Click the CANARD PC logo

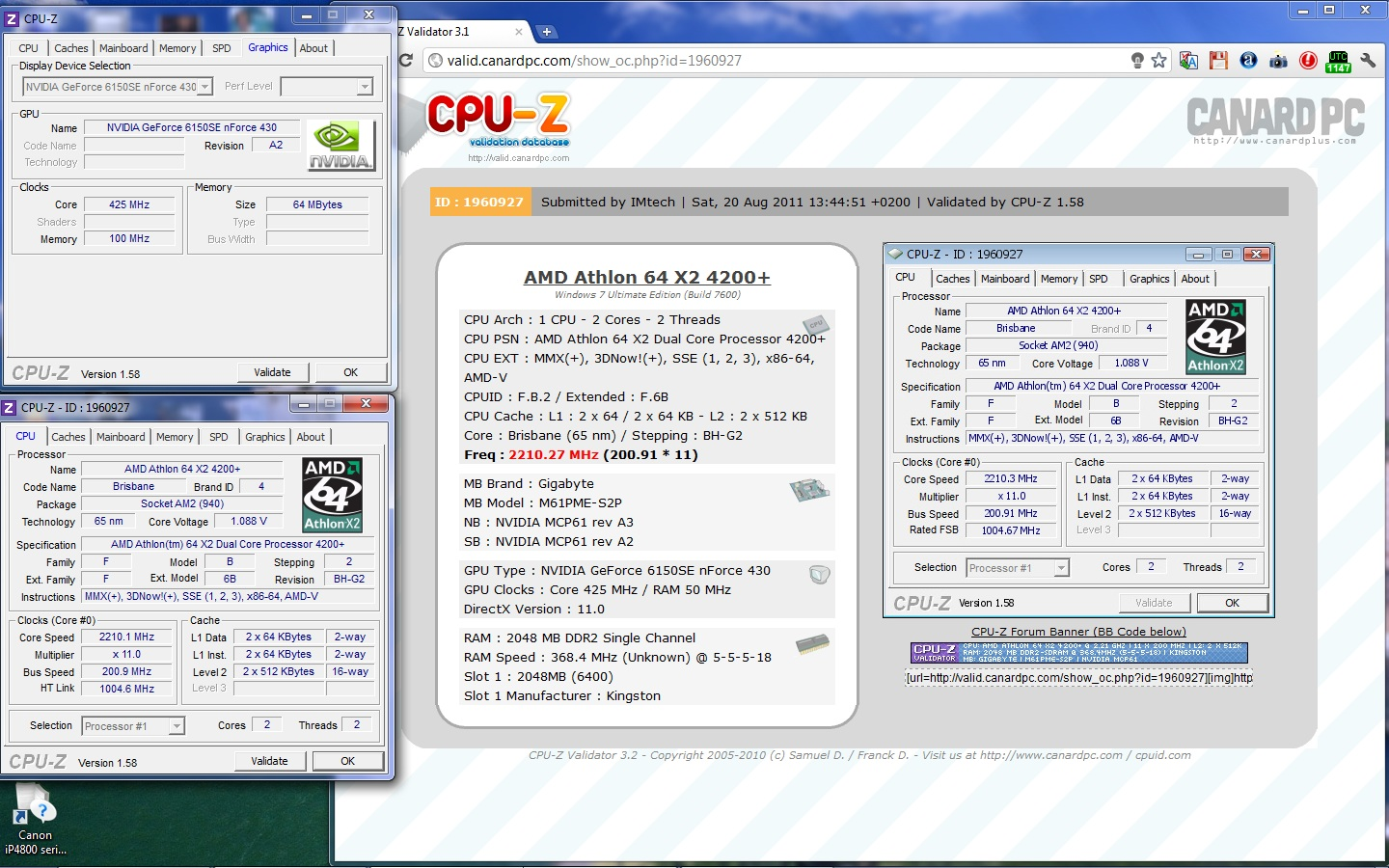click(x=1275, y=121)
